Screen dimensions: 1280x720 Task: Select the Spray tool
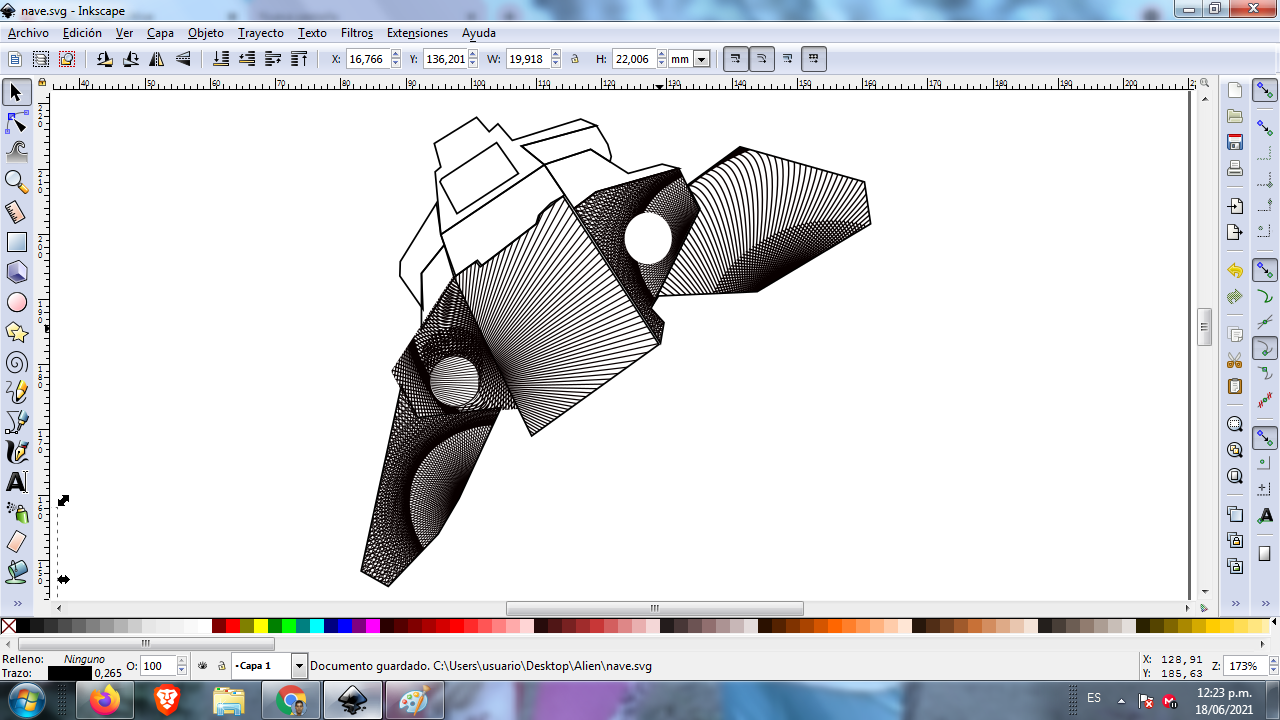coord(16,512)
